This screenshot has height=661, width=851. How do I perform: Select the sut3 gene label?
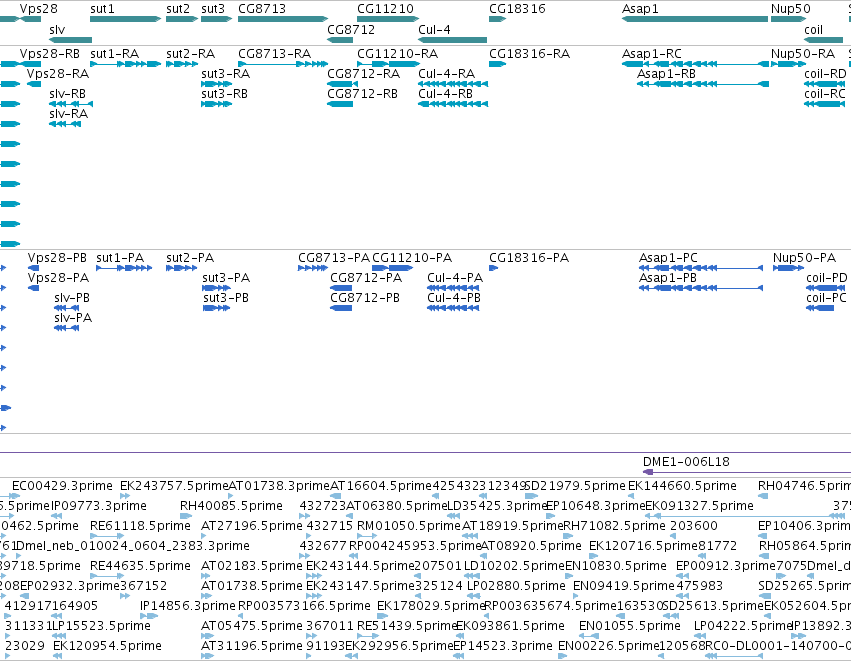pos(213,9)
